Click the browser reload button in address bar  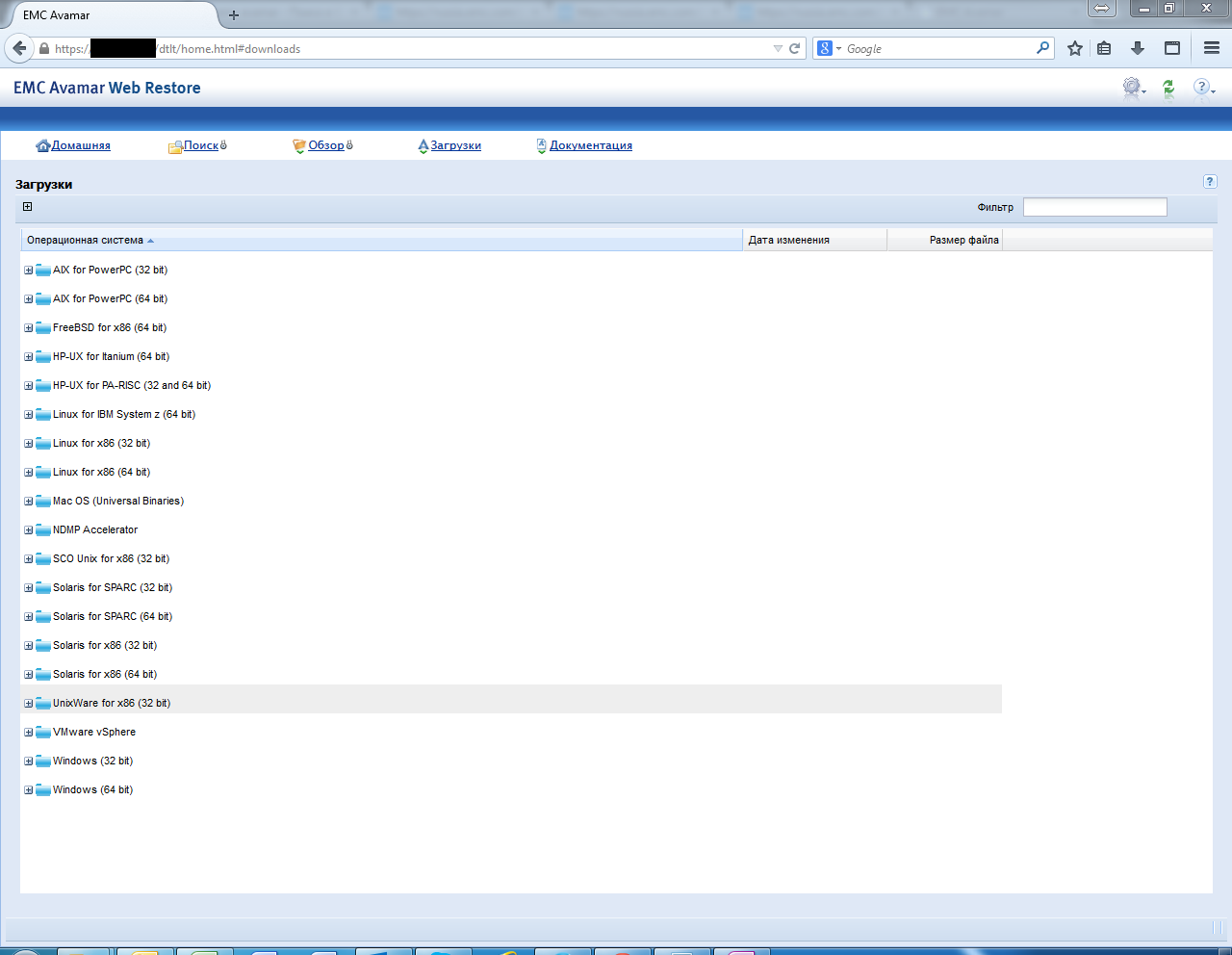[x=795, y=48]
